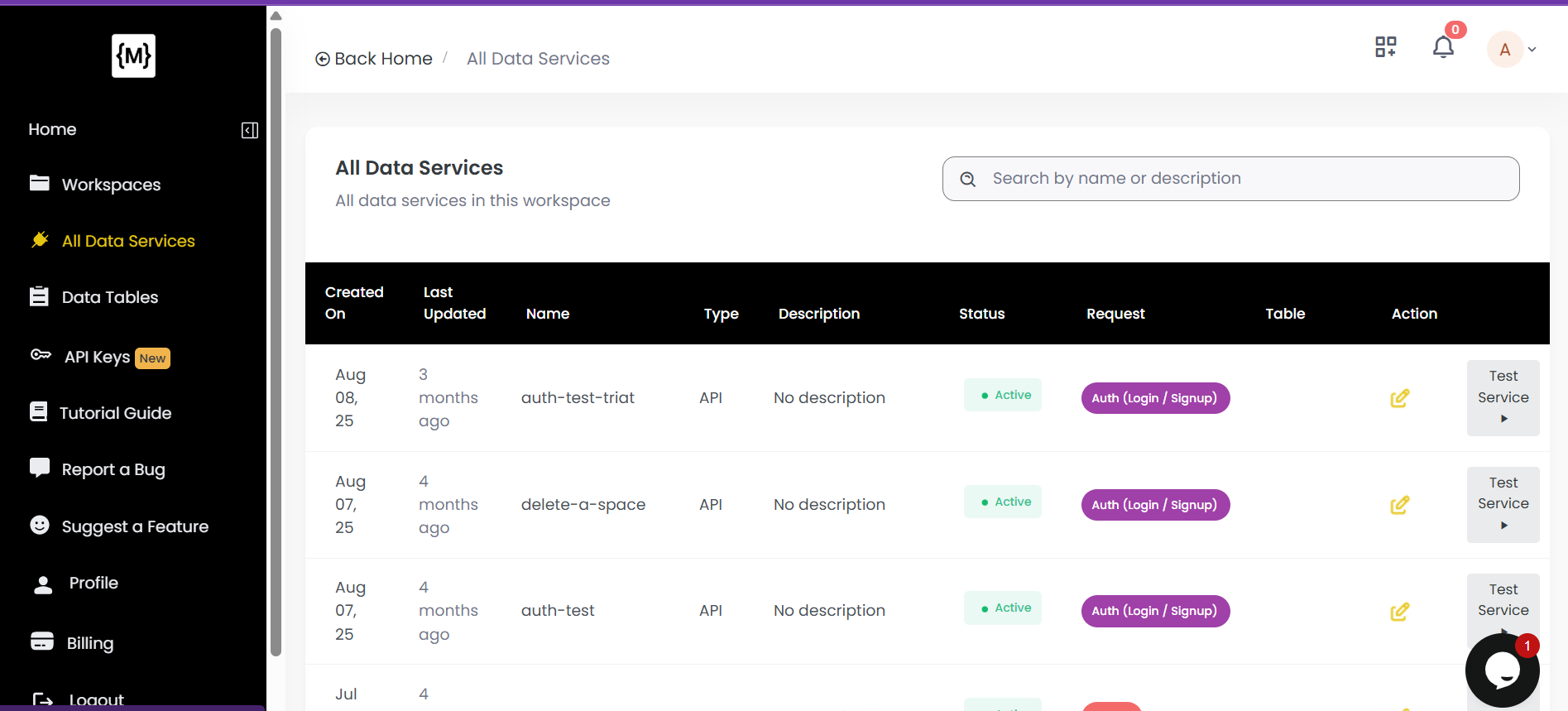Click the sidebar vertical scrollbar
This screenshot has height=711, width=1568.
276,342
